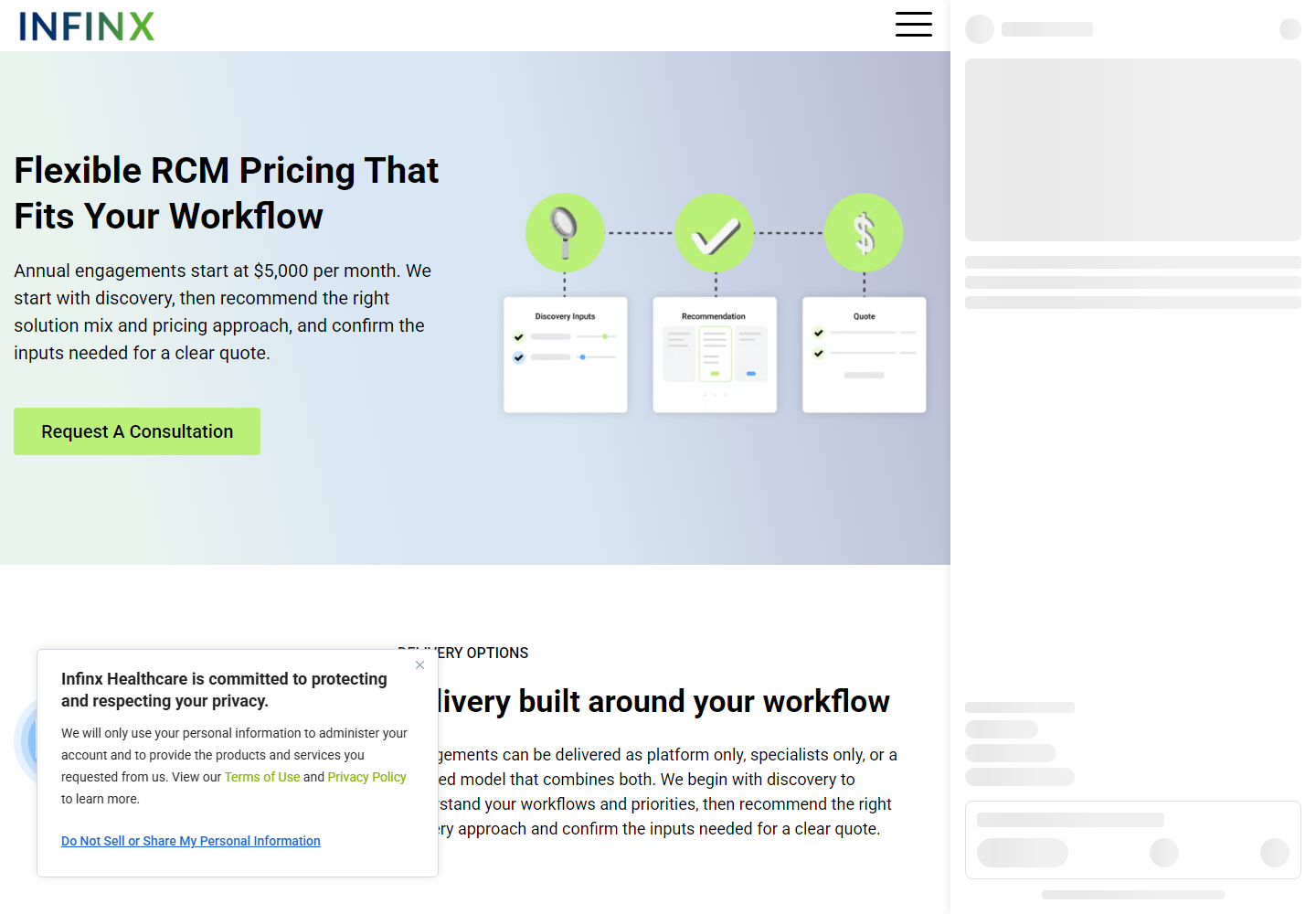Open the Privacy Policy link

[366, 777]
